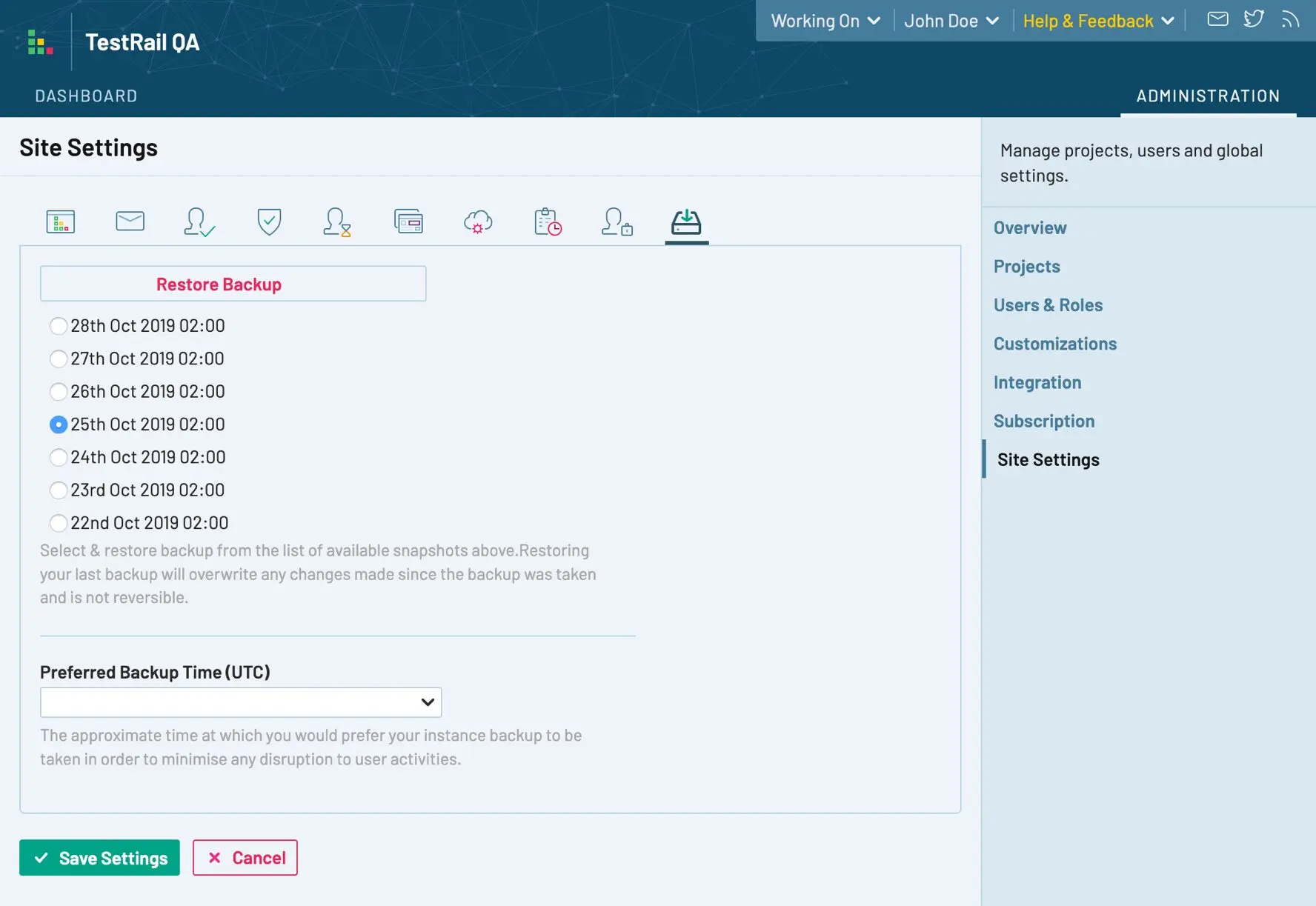
Task: Click the RSS feed icon in header
Action: (x=1290, y=19)
